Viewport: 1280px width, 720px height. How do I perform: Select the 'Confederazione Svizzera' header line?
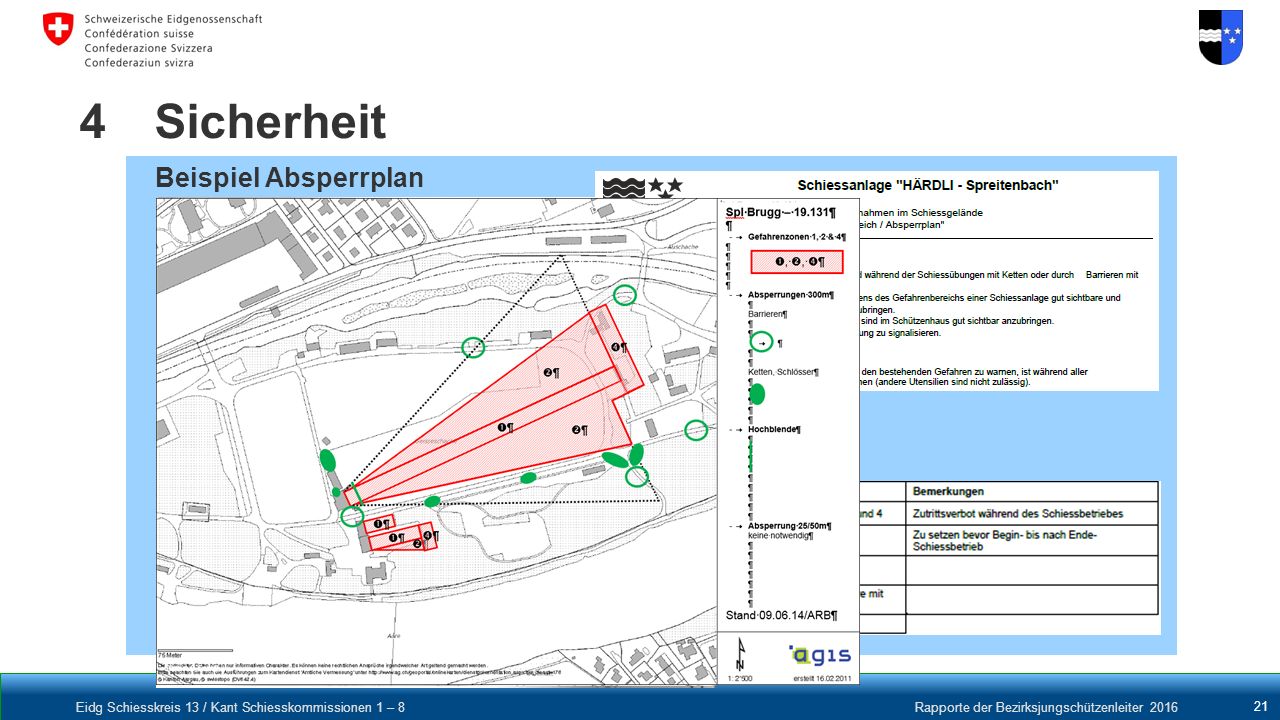pyautogui.click(x=148, y=47)
